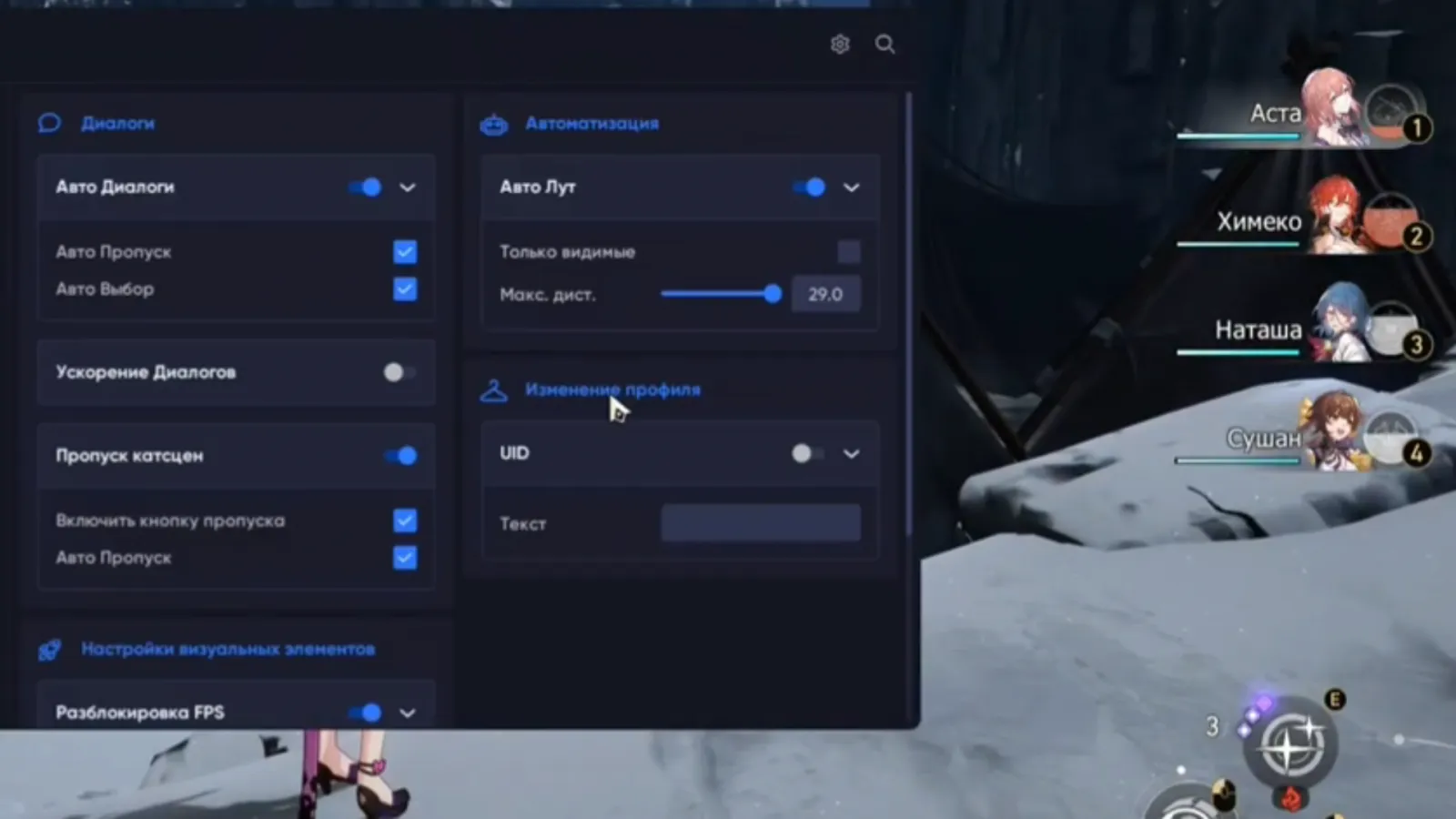
Task: Click the Автоматизация section title
Action: coord(592,124)
